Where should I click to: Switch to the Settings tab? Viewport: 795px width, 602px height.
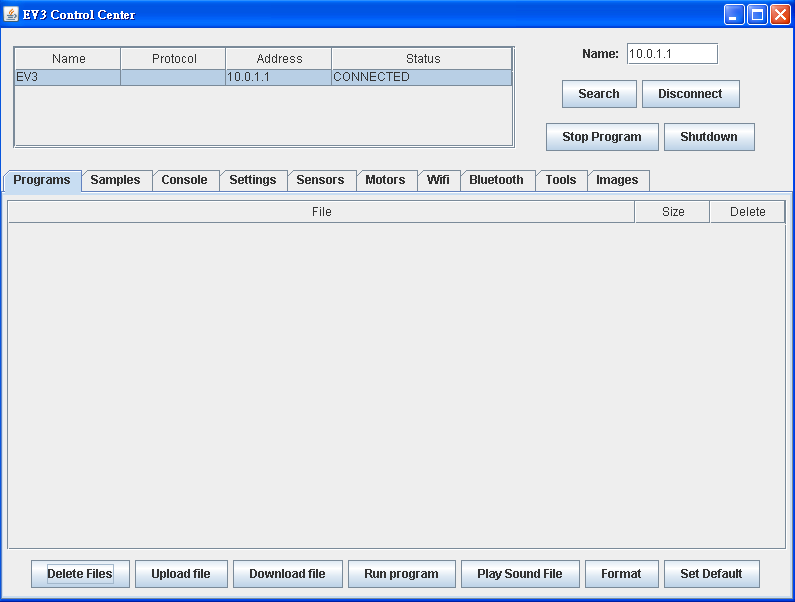click(x=252, y=180)
